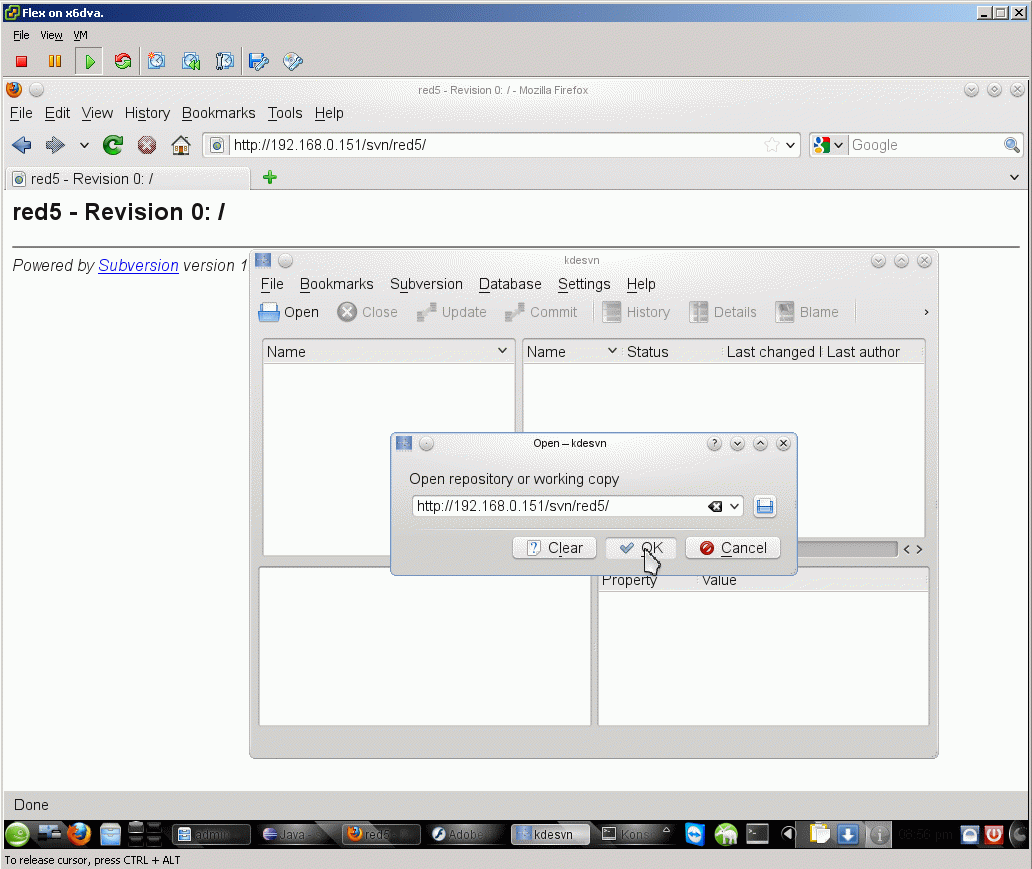
Task: Click left pane Name column sort arrow
Action: (x=502, y=351)
